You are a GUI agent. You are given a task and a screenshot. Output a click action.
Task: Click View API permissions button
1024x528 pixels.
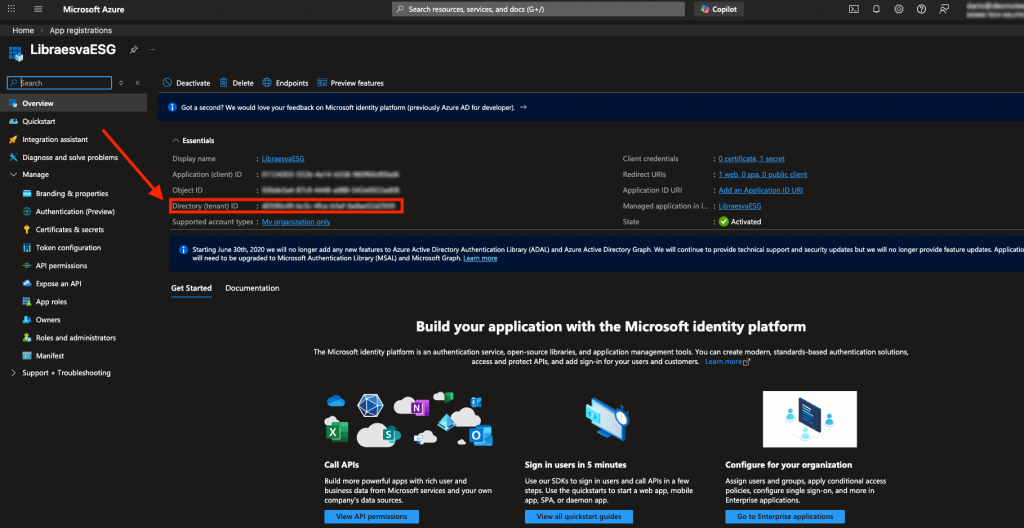click(x=372, y=516)
